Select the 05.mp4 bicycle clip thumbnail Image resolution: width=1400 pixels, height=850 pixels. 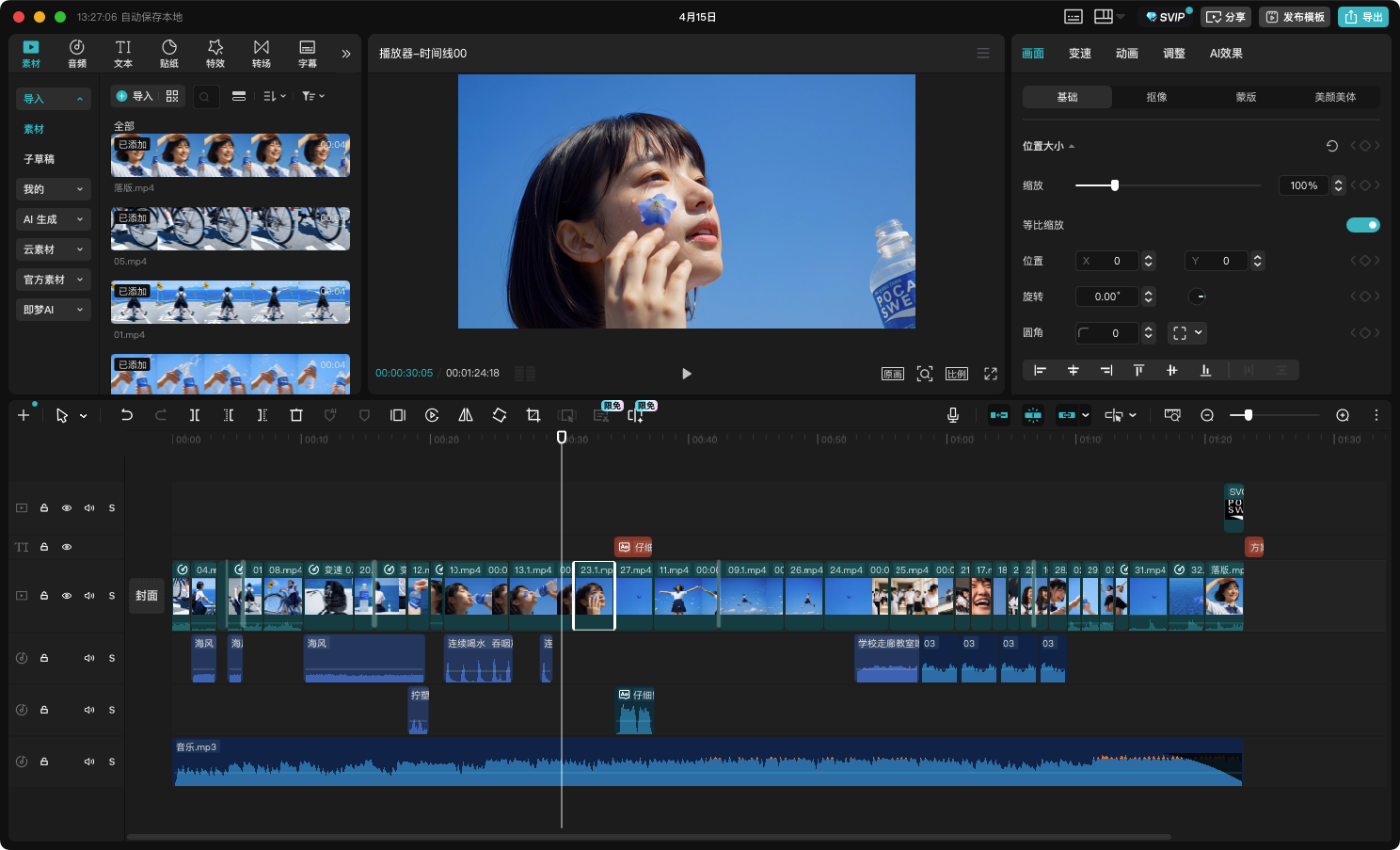point(231,229)
